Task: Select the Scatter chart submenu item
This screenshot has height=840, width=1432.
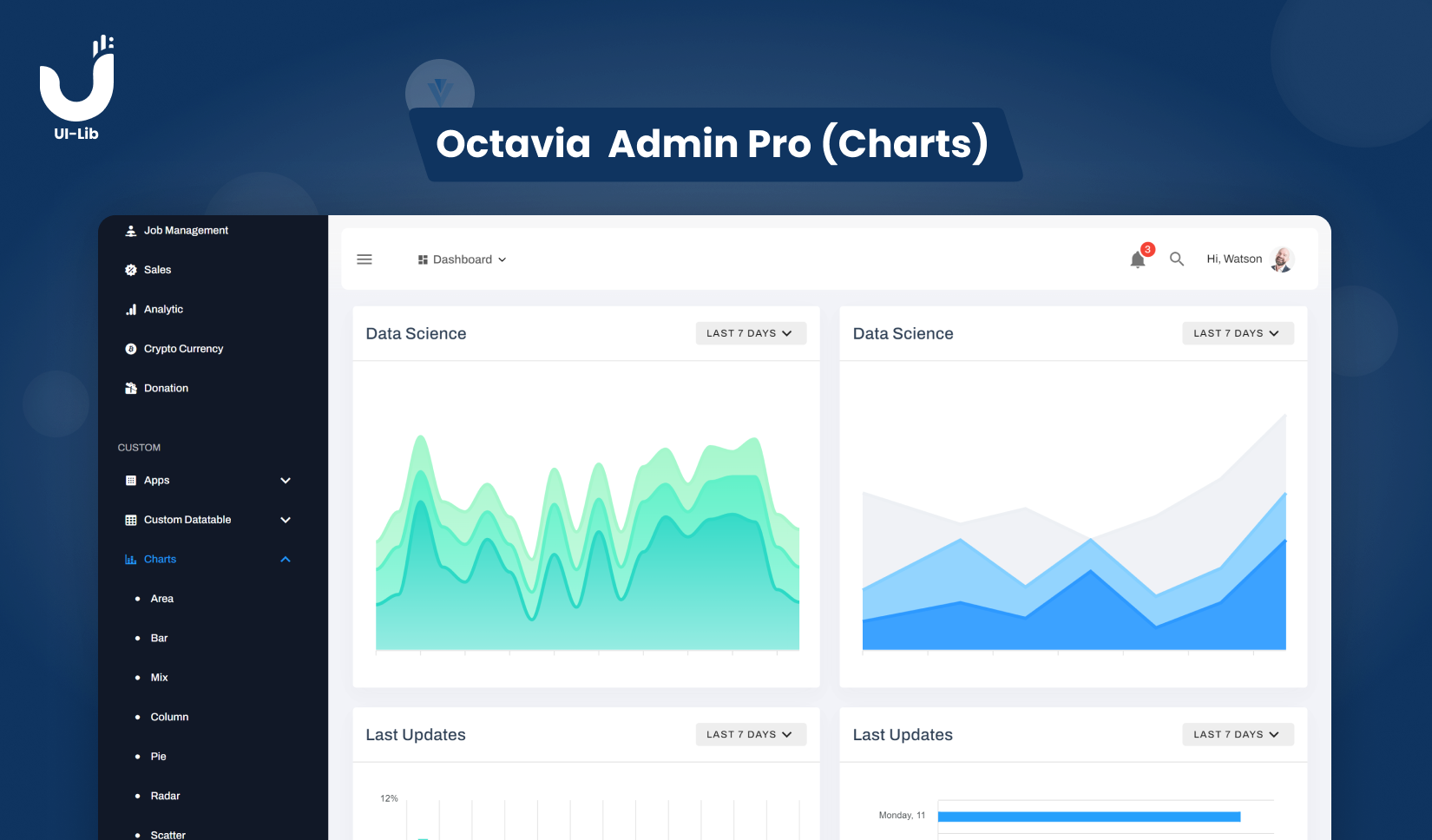Action: coord(168,835)
